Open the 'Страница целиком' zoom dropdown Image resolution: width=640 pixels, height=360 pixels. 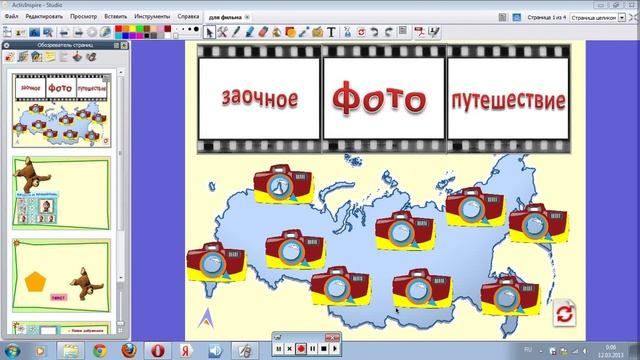[x=622, y=18]
